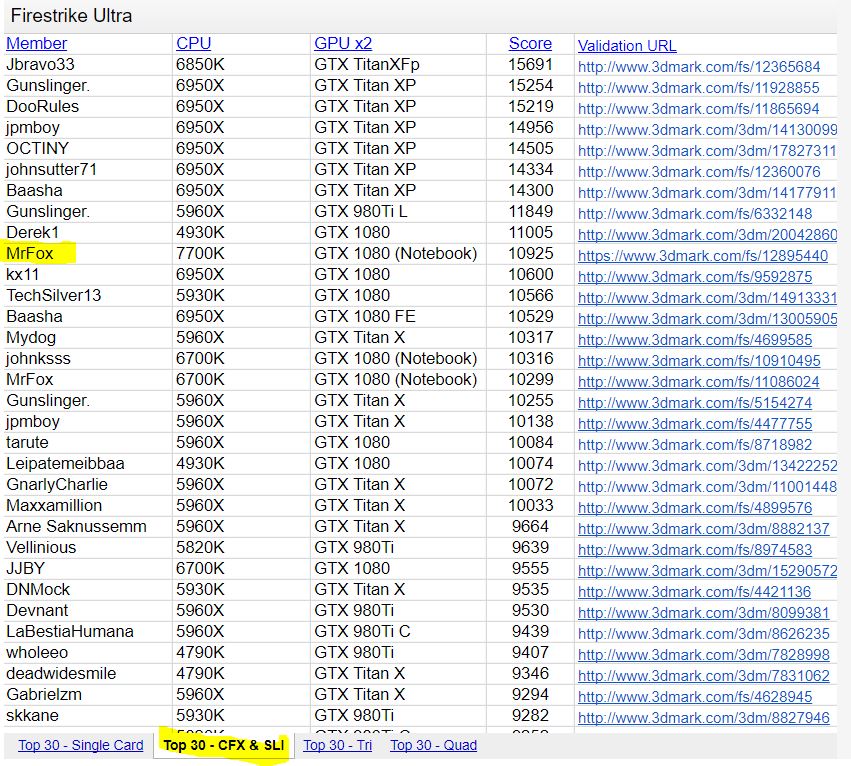Open DNMock validation link fs/4421136

click(x=694, y=592)
